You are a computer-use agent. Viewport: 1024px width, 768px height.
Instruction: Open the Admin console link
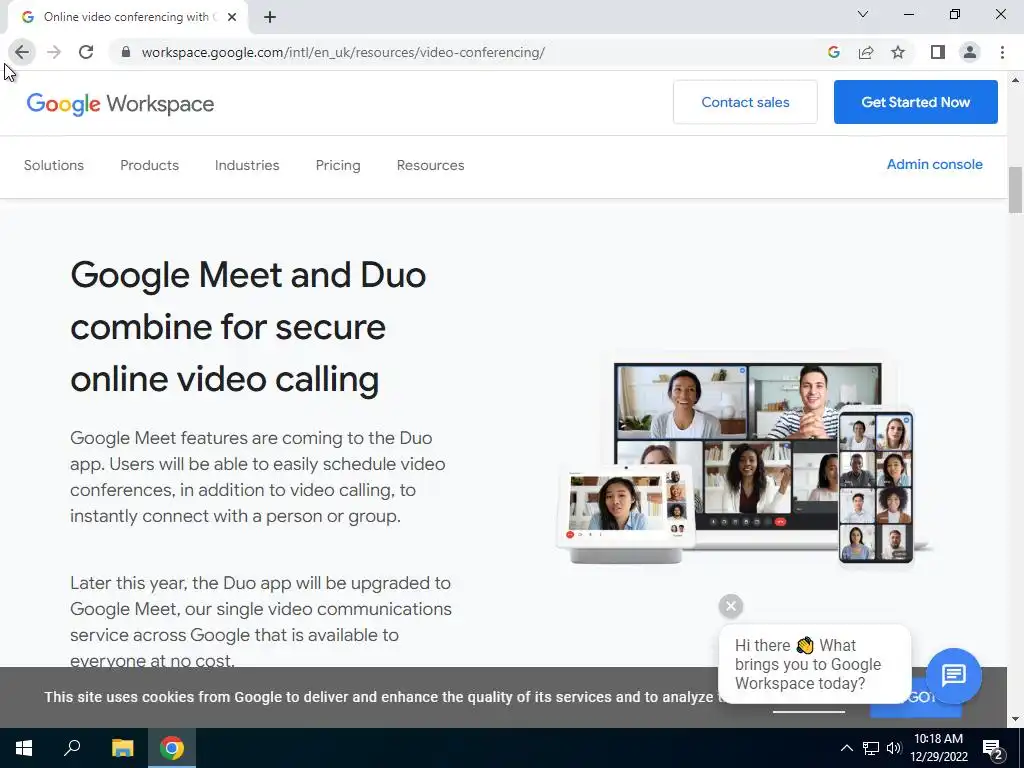click(935, 165)
